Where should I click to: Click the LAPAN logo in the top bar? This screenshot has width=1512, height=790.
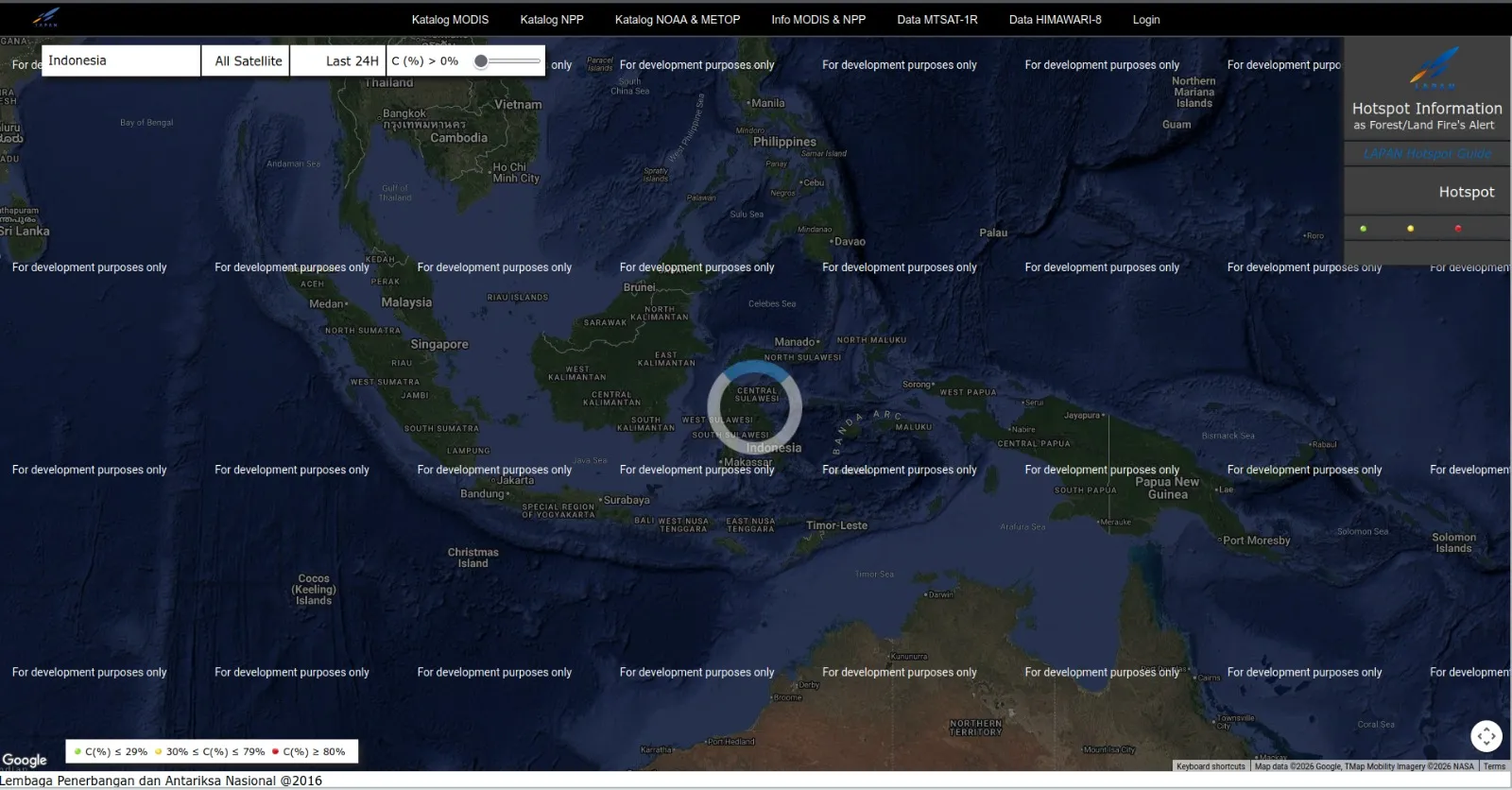pos(45,17)
